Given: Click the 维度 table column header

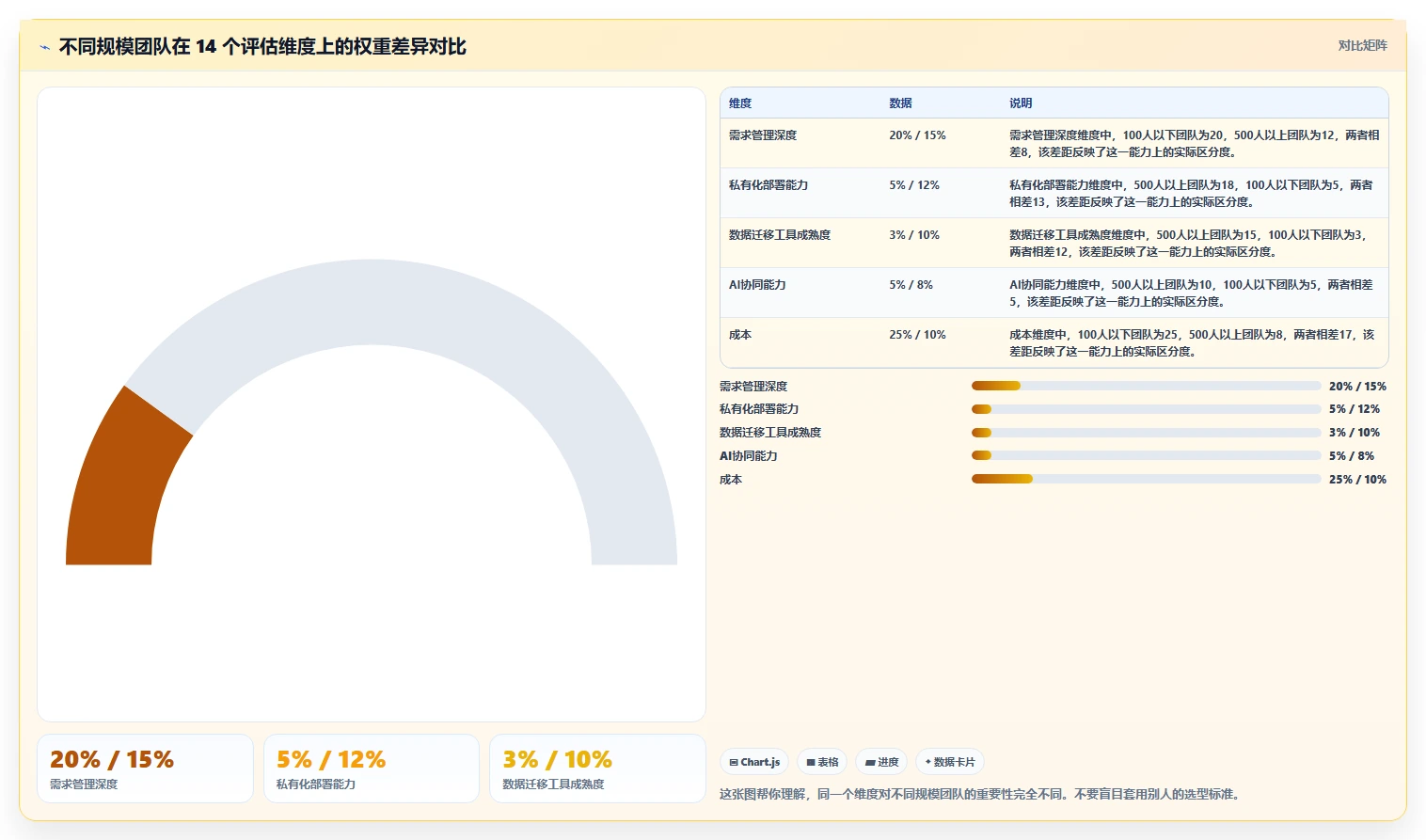Looking at the screenshot, I should 740,103.
